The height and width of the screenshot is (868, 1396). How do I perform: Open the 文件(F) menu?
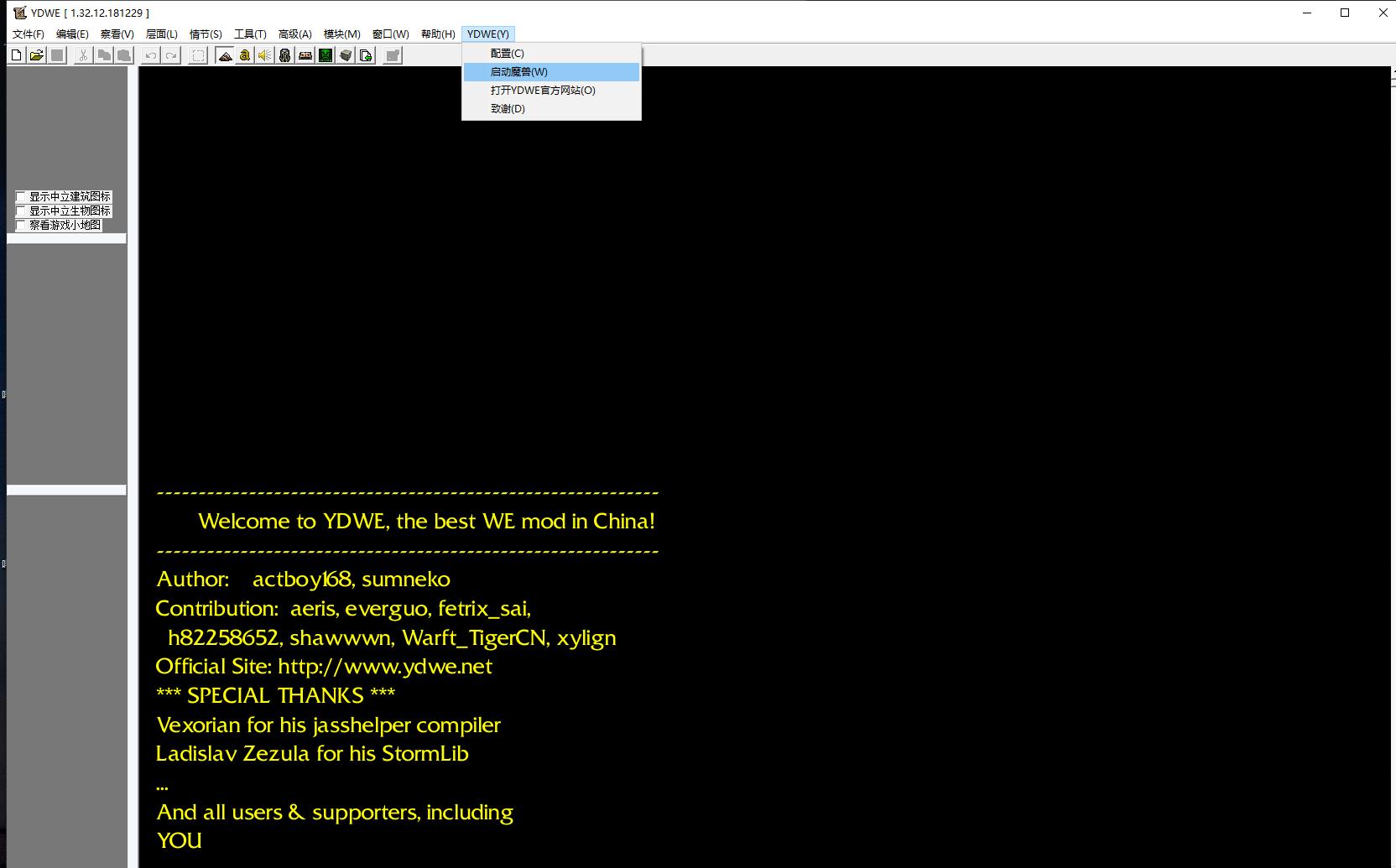pos(29,34)
